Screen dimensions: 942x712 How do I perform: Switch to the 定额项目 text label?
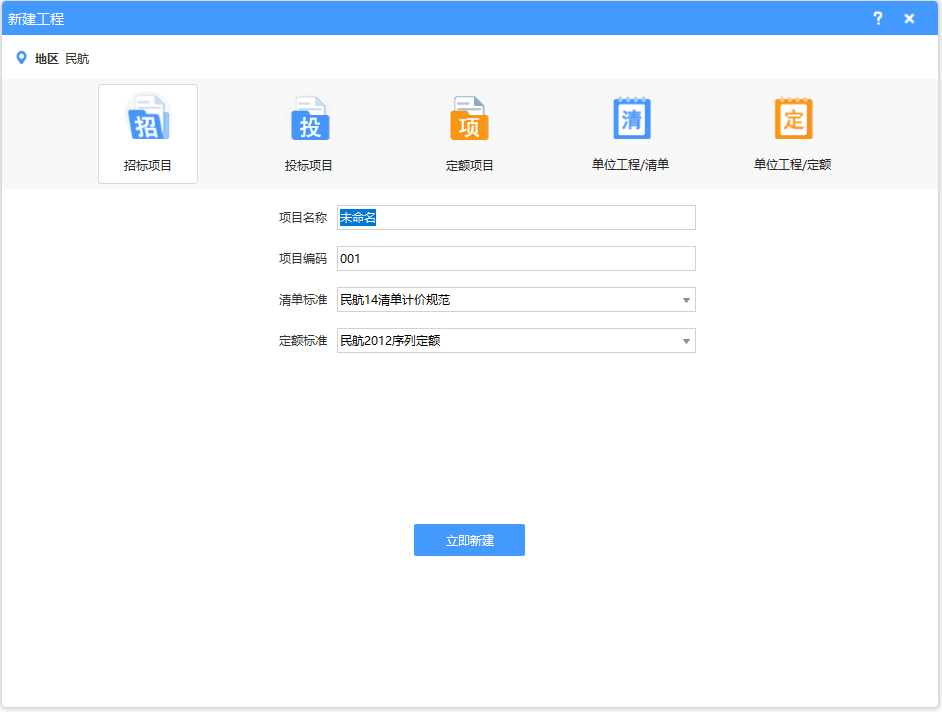click(x=469, y=165)
